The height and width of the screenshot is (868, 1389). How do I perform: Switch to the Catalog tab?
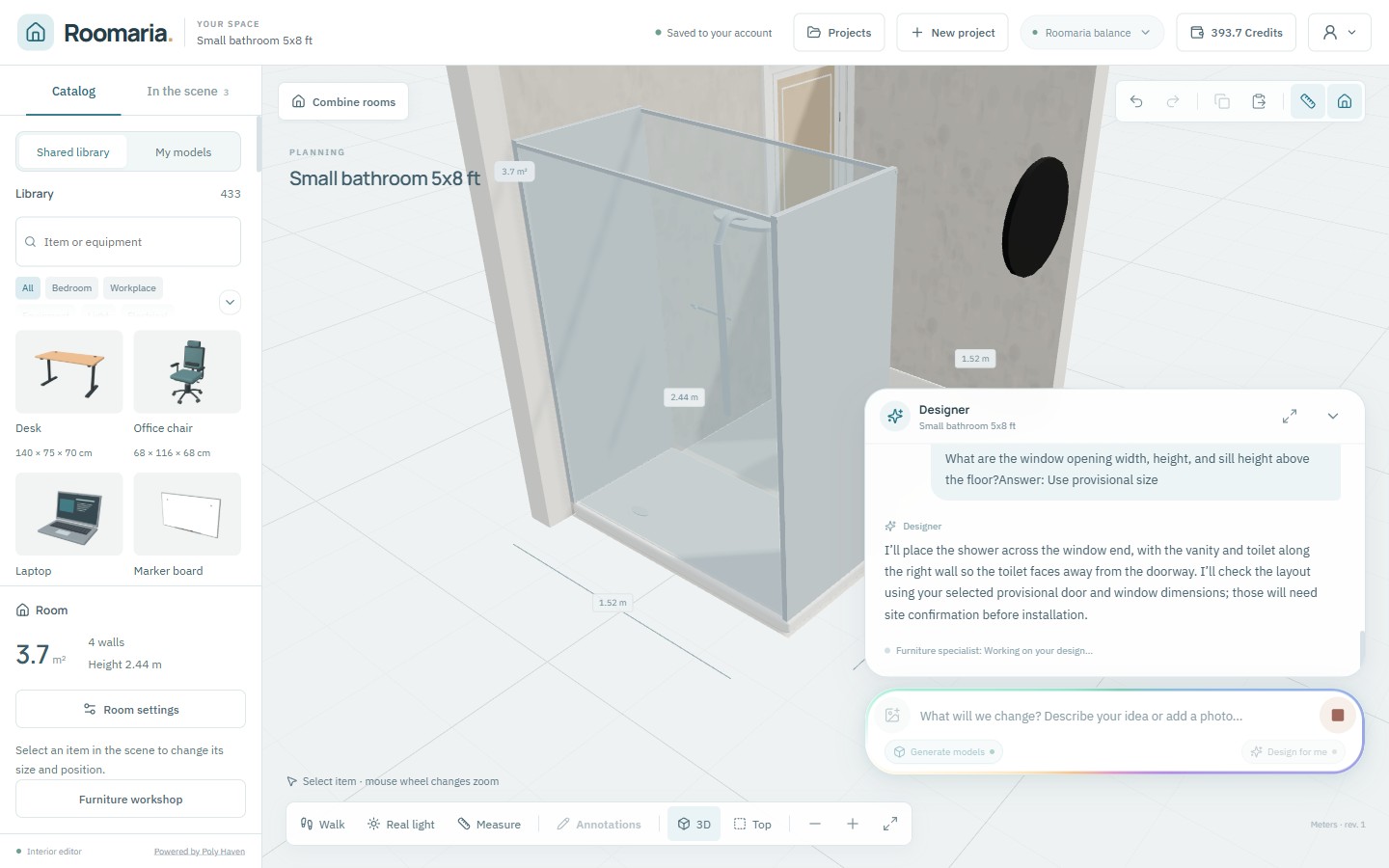click(73, 91)
